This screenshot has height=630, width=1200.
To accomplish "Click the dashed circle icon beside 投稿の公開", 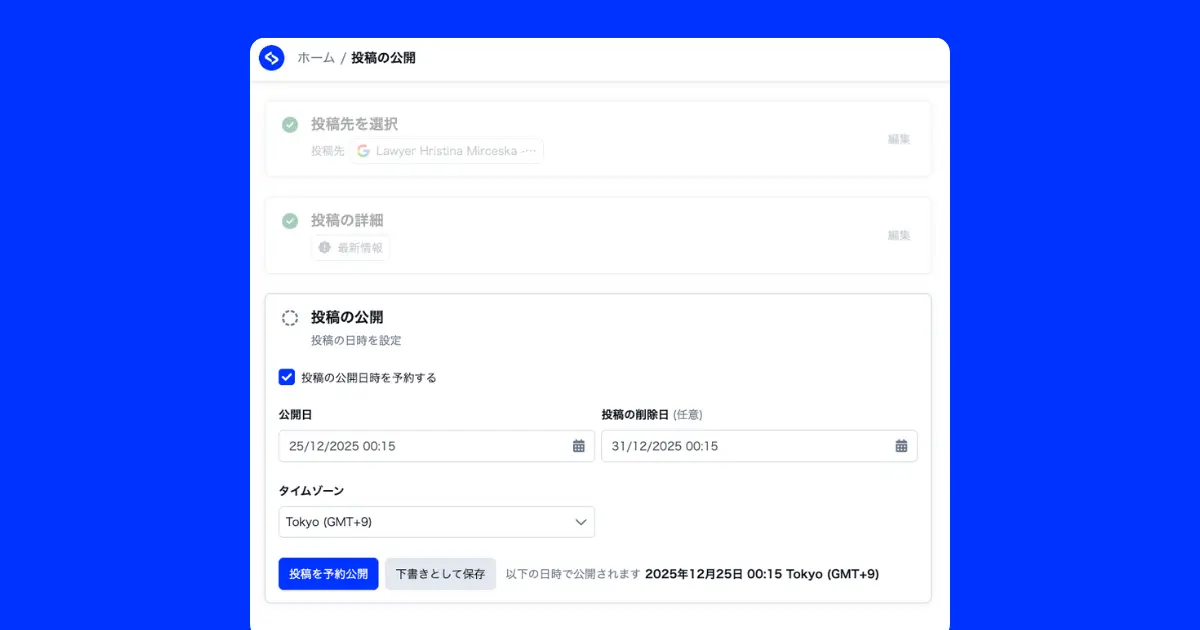I will coord(289,318).
